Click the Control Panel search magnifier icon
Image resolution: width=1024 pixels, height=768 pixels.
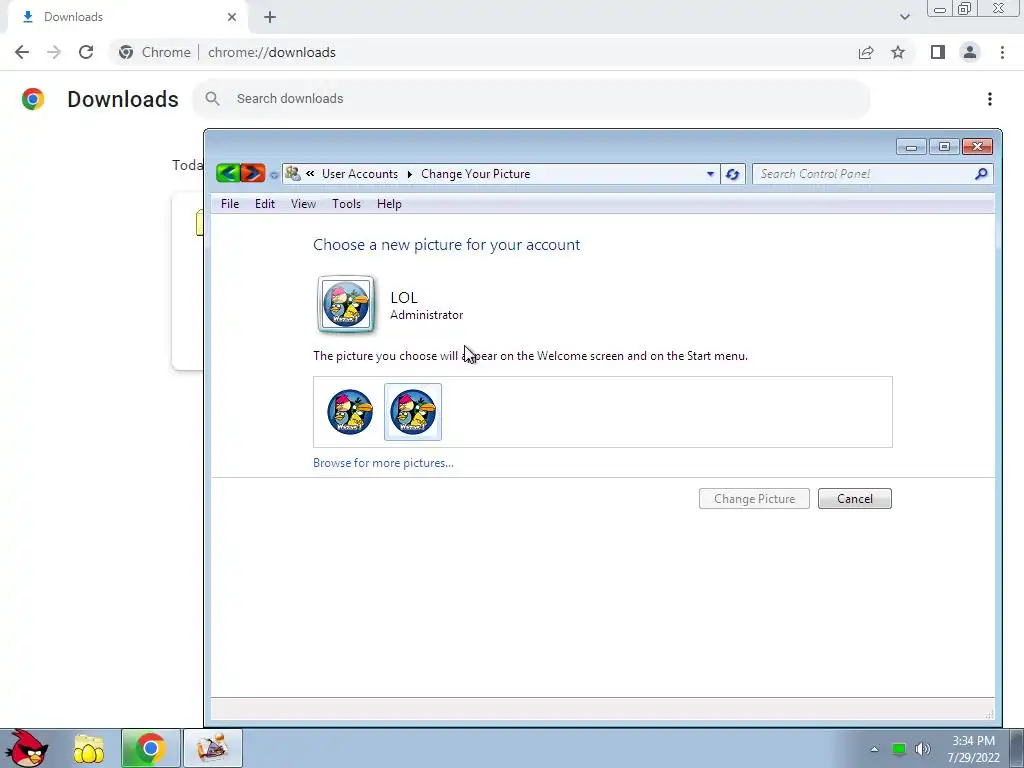(981, 174)
